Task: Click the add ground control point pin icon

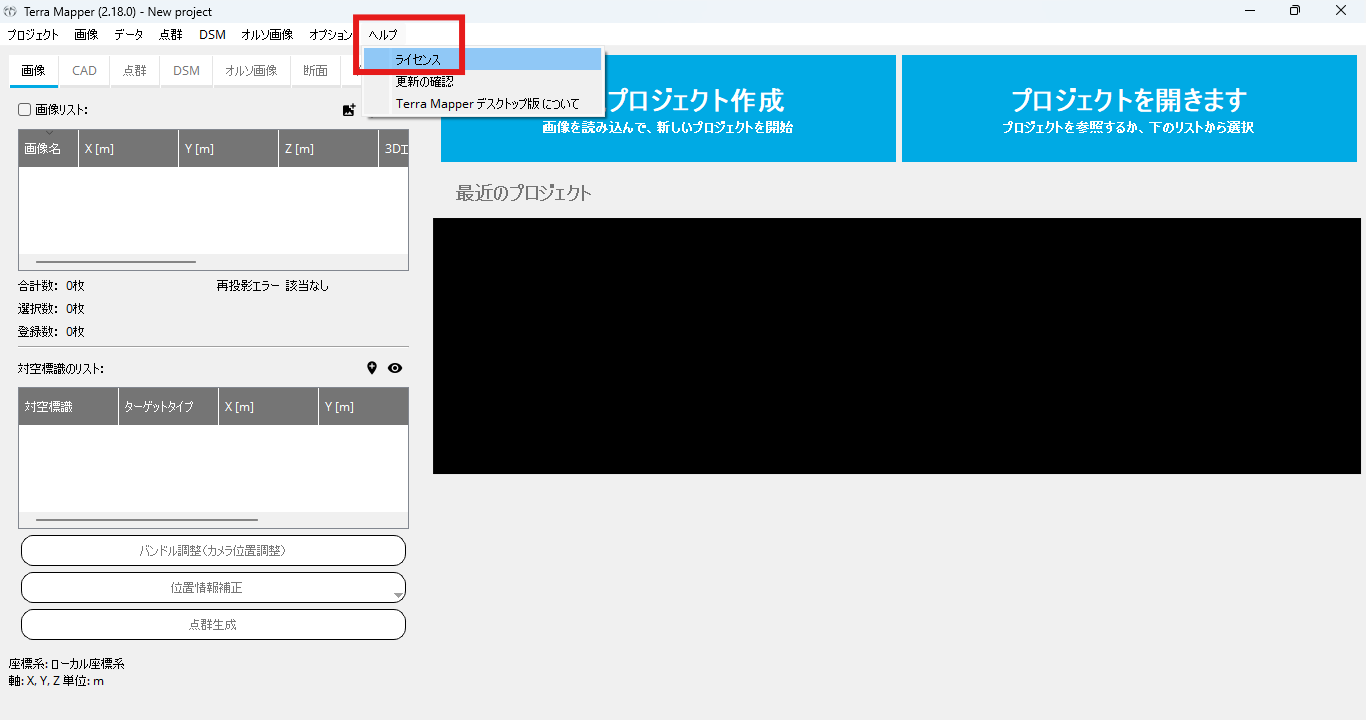Action: [372, 368]
